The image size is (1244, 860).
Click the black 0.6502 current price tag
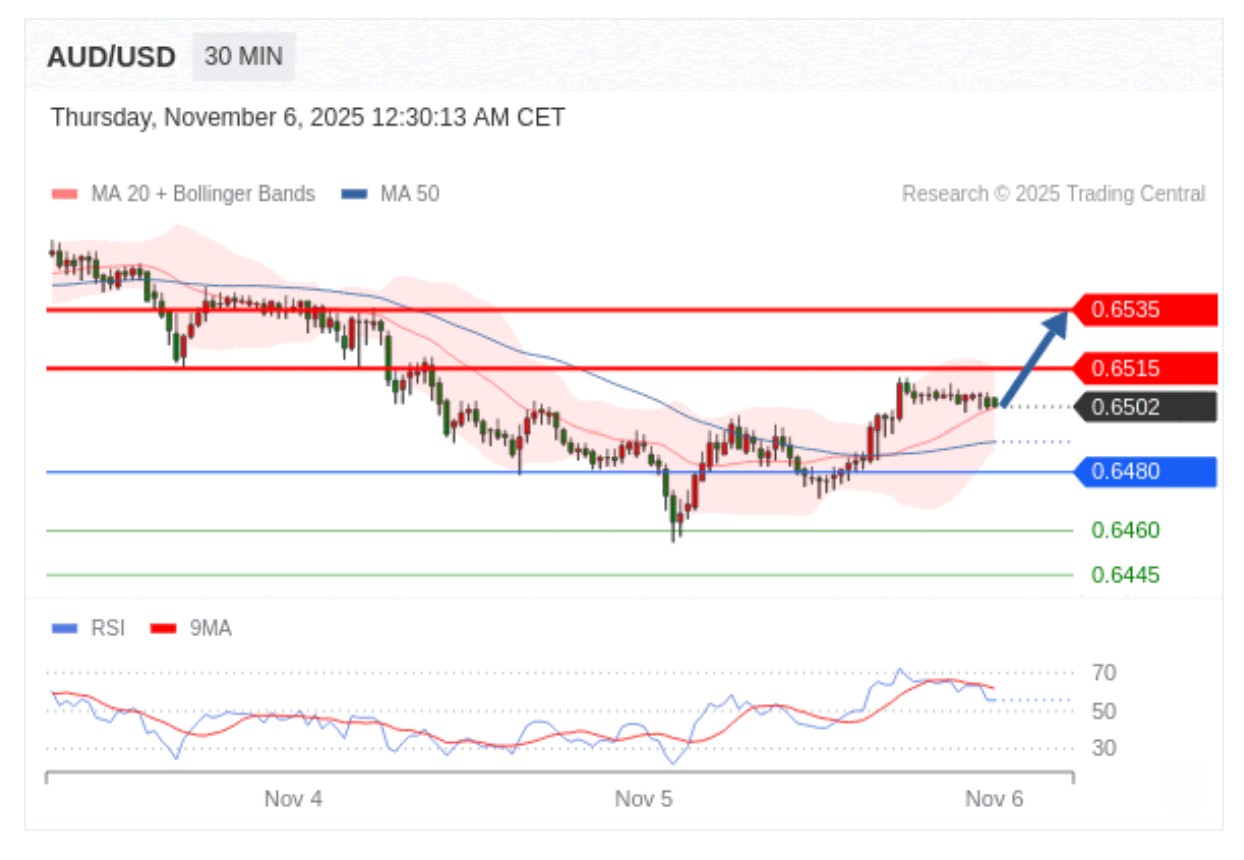click(x=1144, y=407)
